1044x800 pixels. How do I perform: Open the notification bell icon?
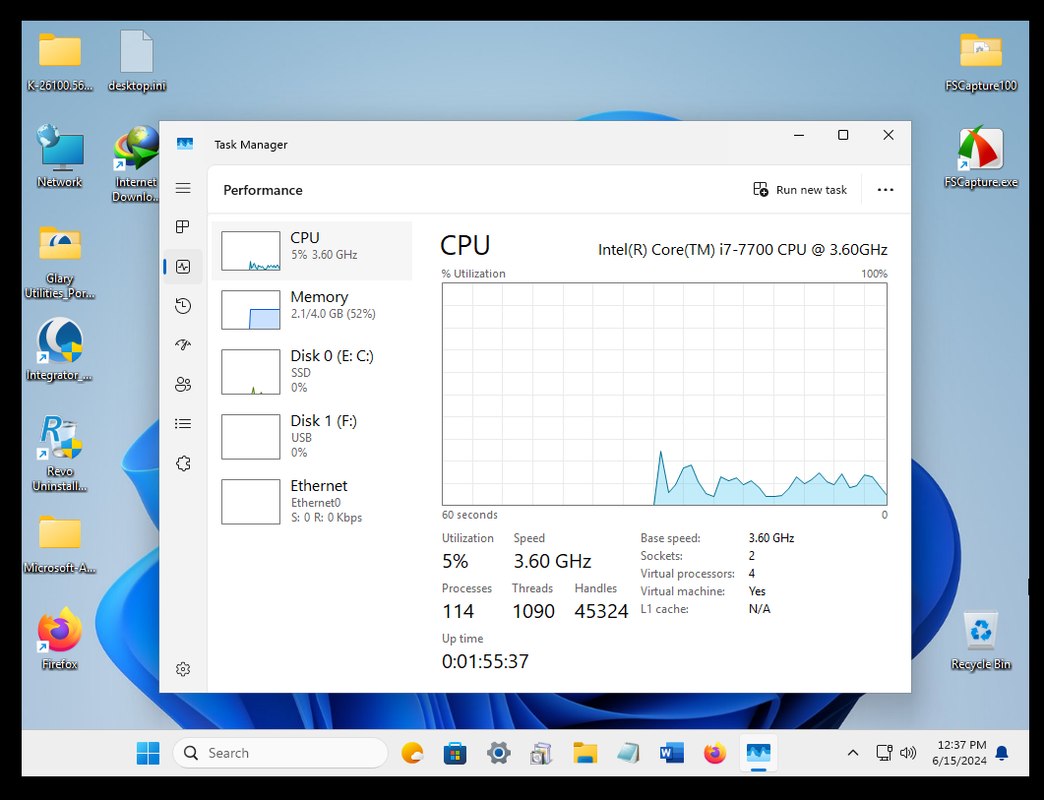coord(1001,753)
